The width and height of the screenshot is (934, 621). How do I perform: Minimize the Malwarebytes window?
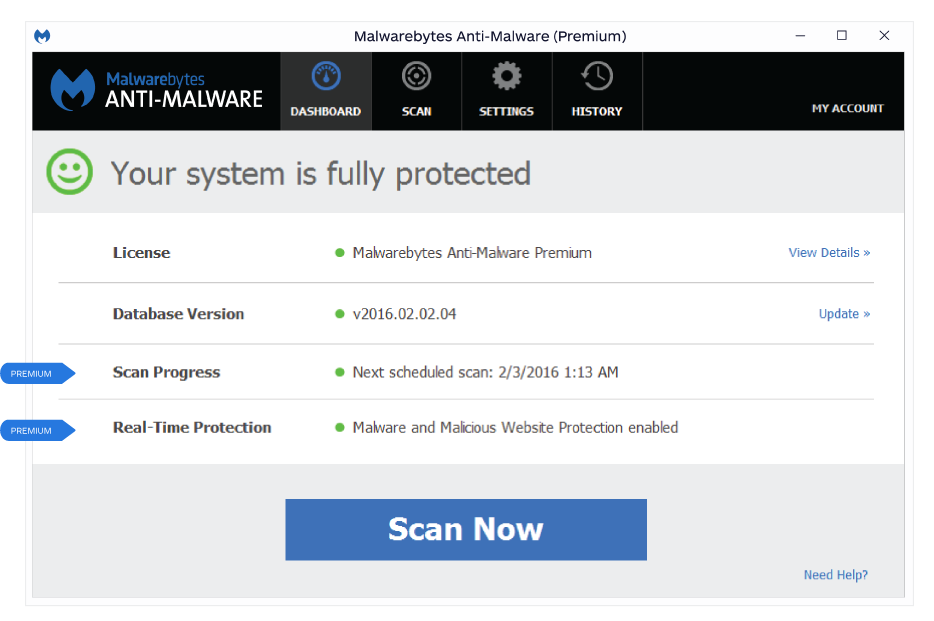tap(800, 36)
